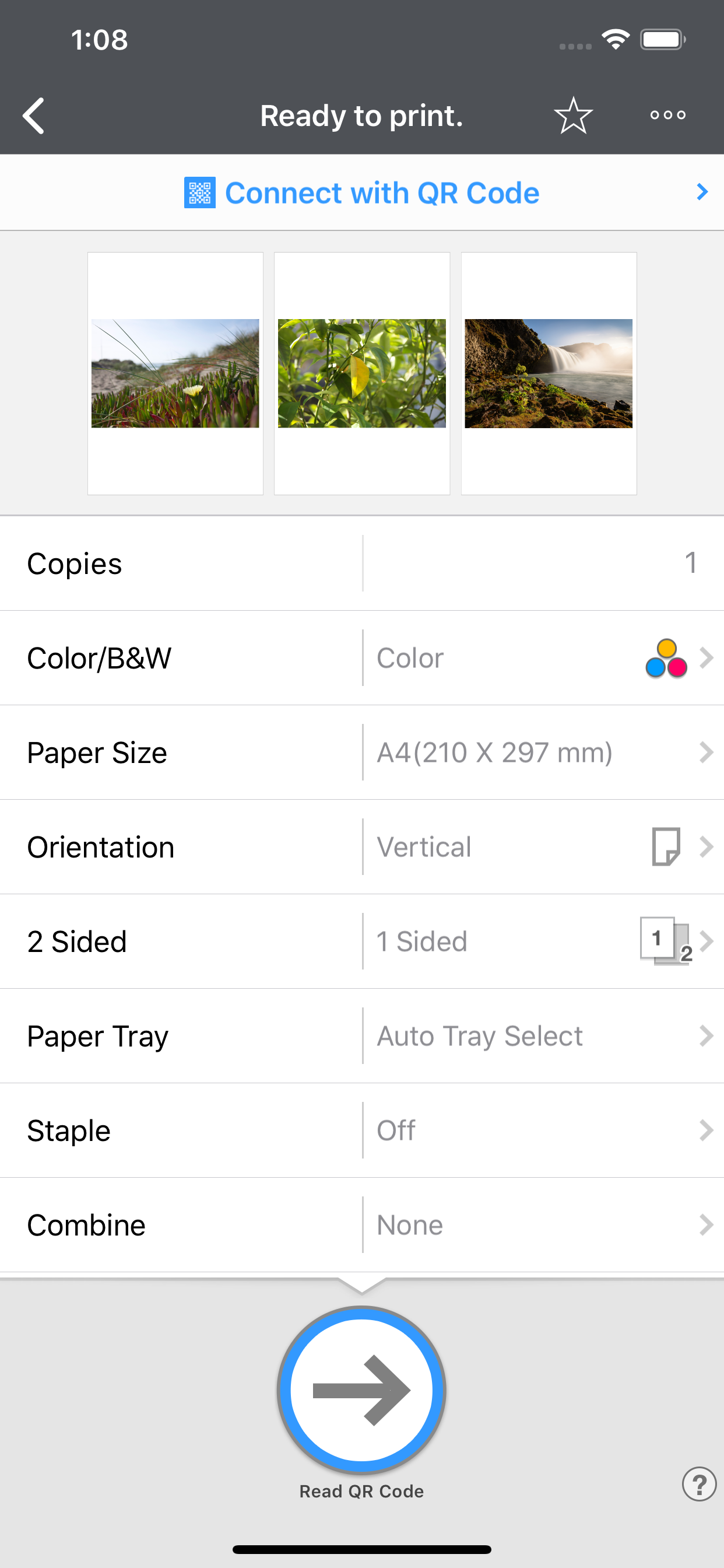
Task: Select the waterfall photo thumbnail
Action: (x=549, y=373)
